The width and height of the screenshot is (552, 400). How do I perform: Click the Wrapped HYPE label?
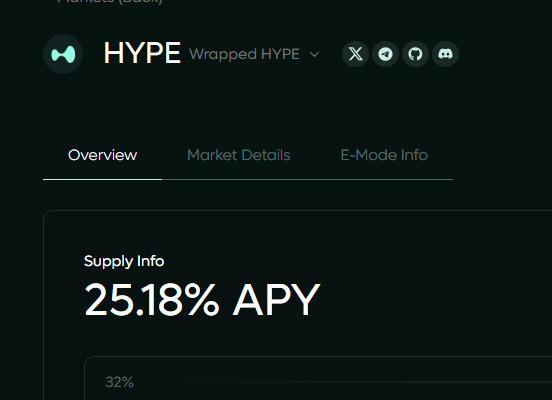pyautogui.click(x=244, y=54)
